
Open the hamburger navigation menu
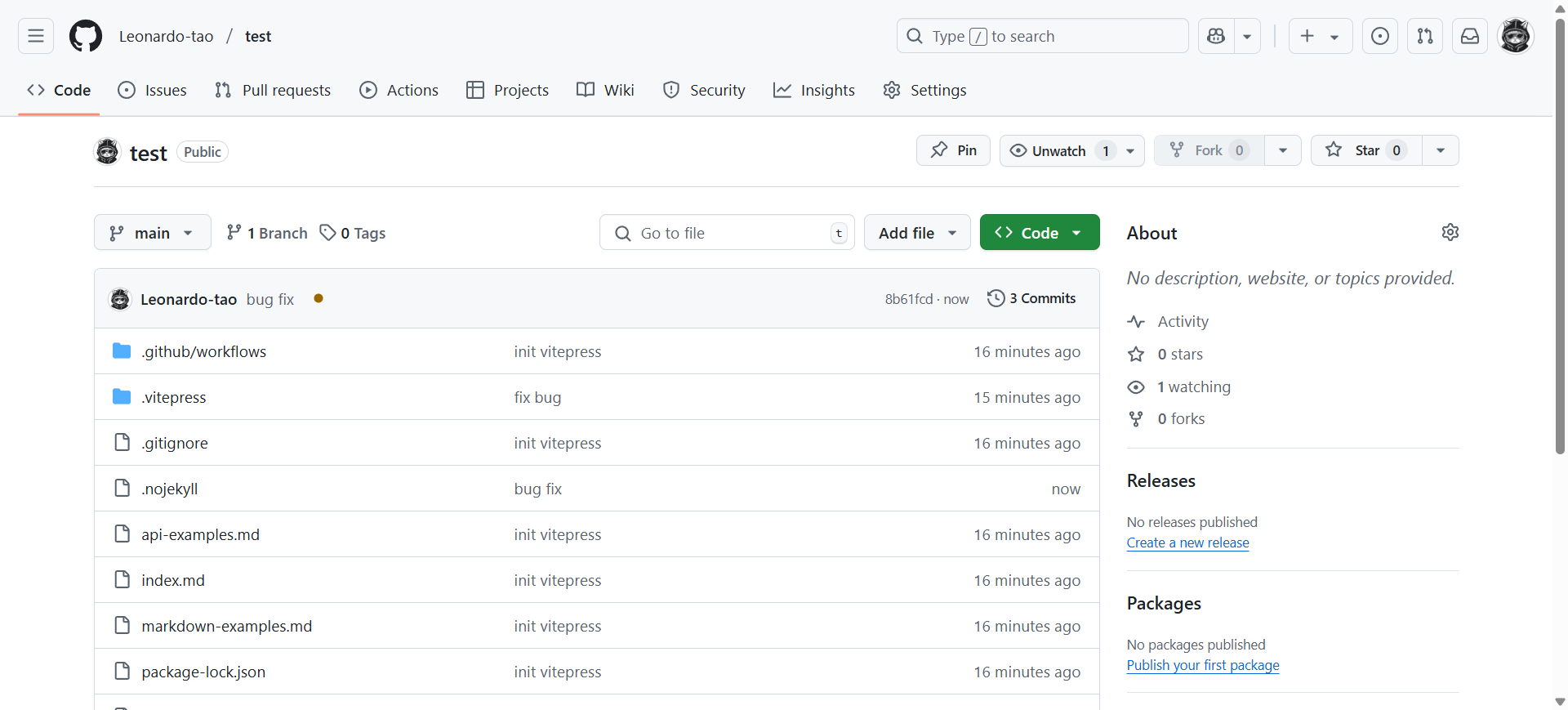coord(36,36)
